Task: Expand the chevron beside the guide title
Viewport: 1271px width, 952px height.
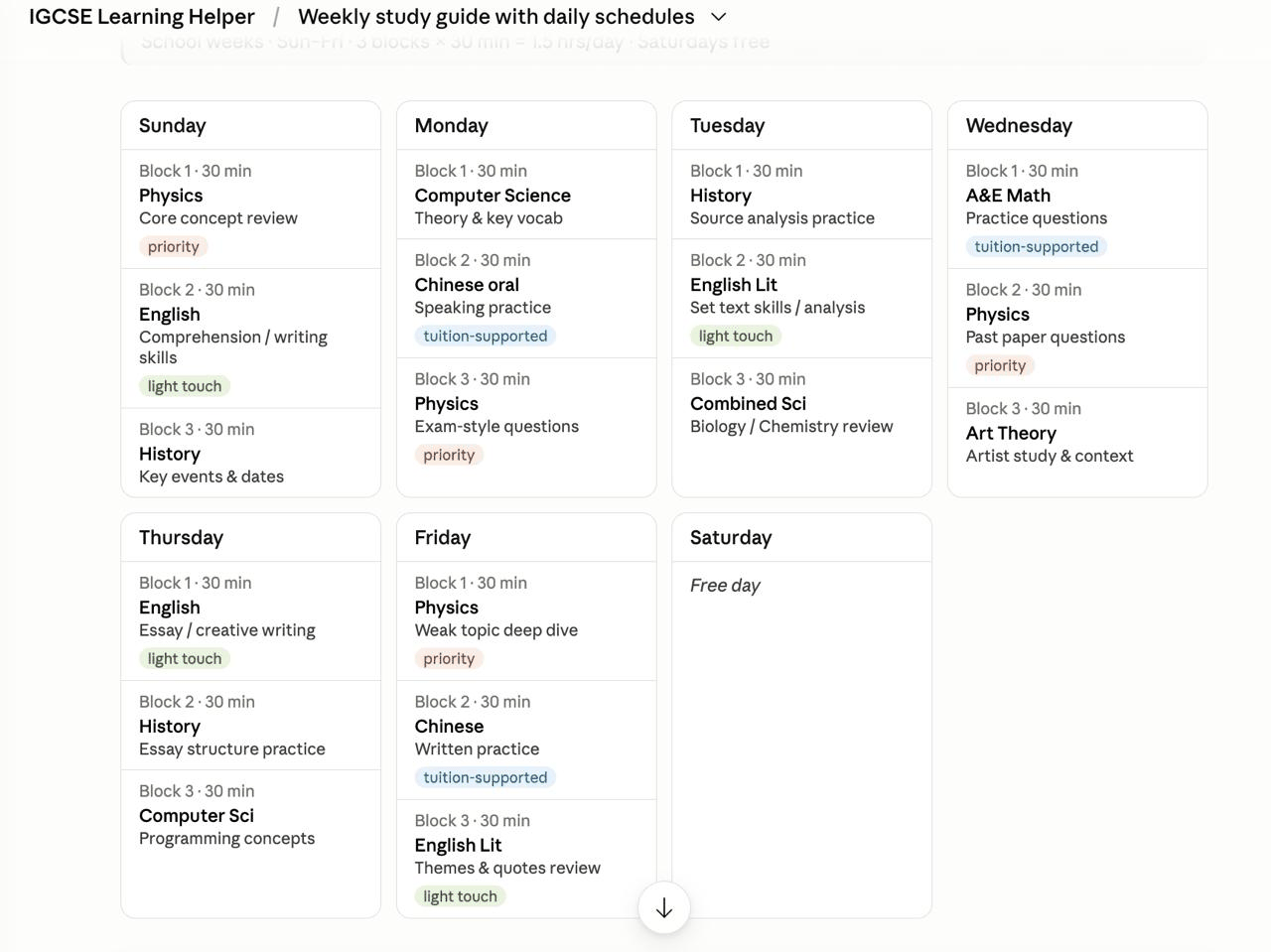Action: pos(719,17)
